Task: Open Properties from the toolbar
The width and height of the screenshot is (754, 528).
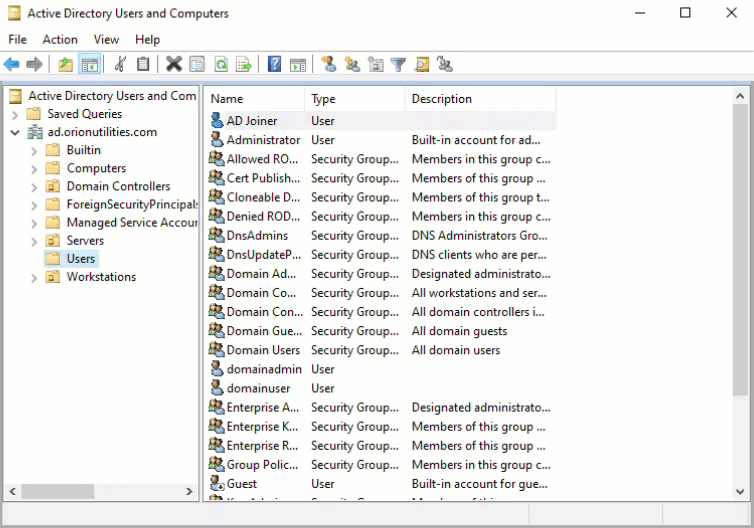Action: 197,64
